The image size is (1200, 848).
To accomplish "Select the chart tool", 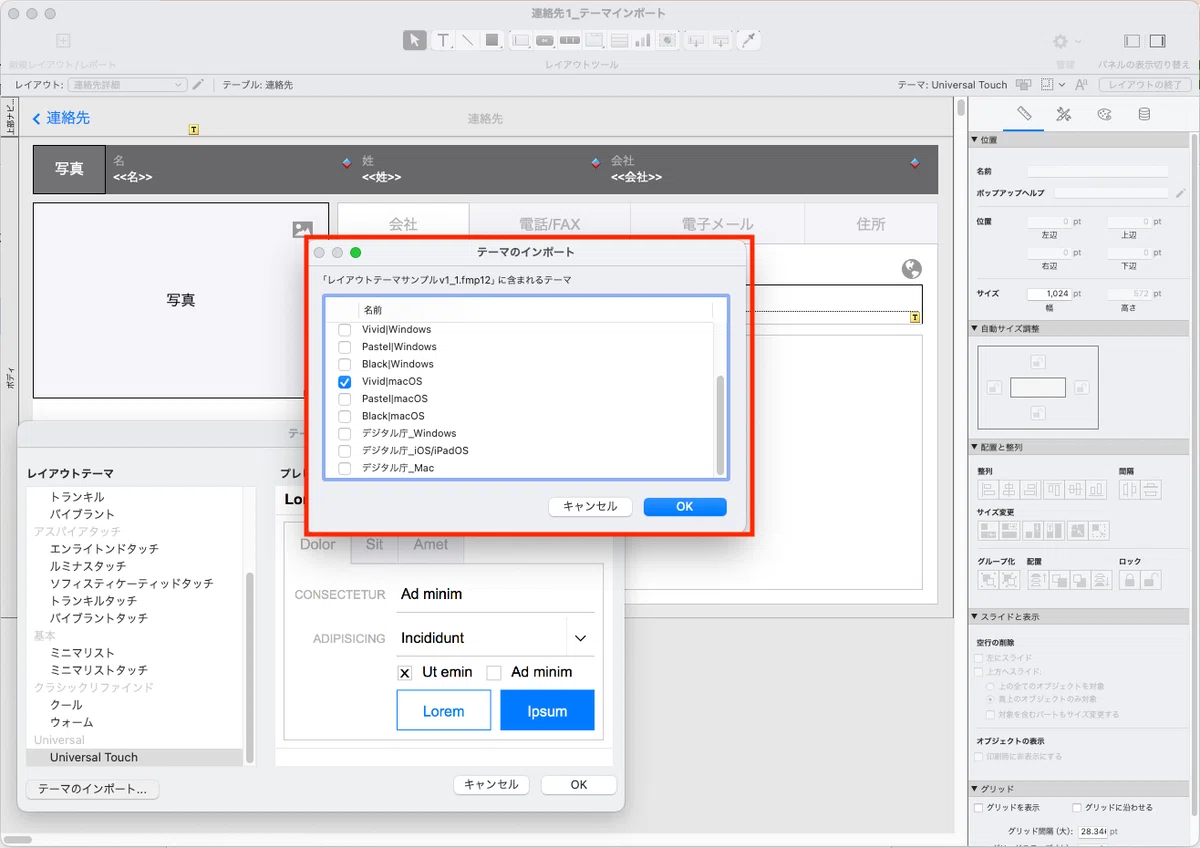I will click(x=643, y=40).
